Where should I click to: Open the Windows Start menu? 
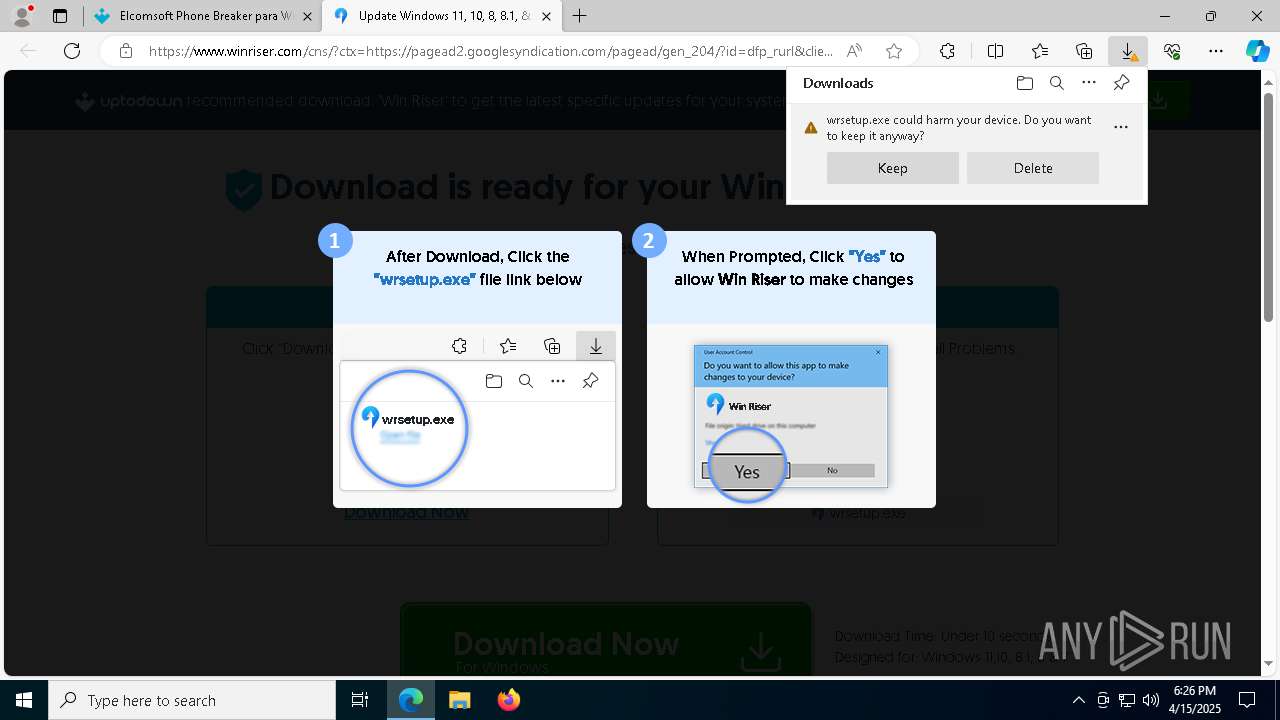pos(24,700)
